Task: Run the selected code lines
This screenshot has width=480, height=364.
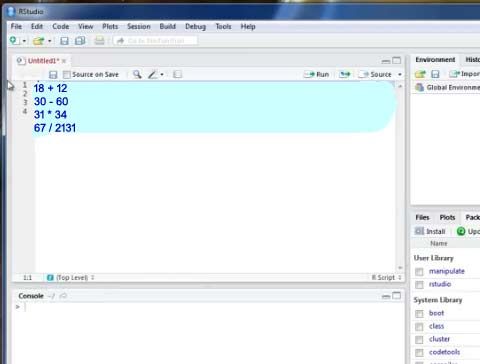Action: click(x=317, y=74)
